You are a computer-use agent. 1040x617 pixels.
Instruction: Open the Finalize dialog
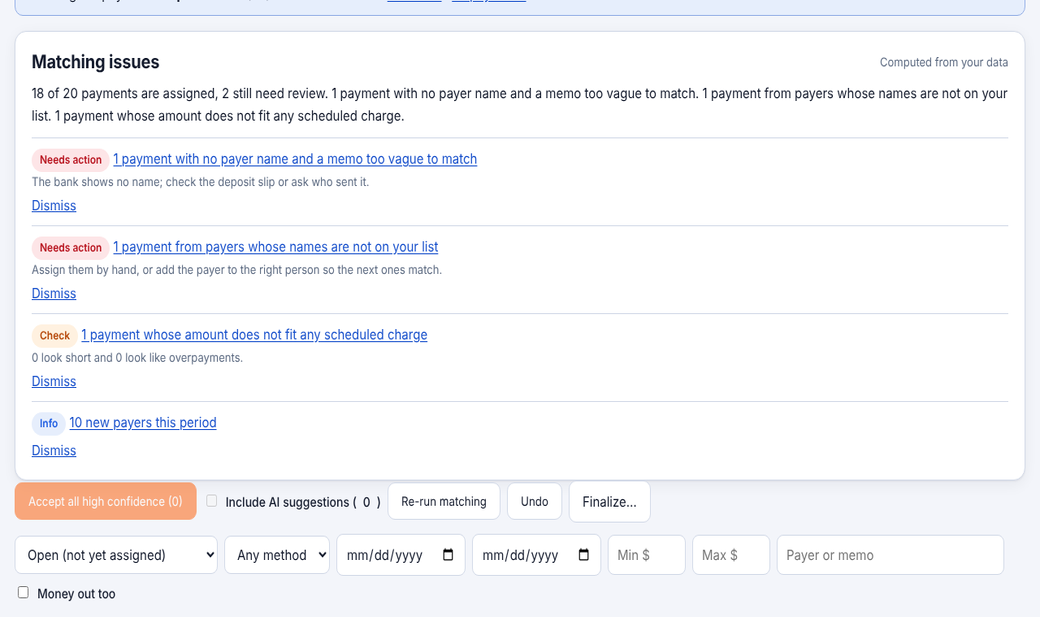coord(610,502)
